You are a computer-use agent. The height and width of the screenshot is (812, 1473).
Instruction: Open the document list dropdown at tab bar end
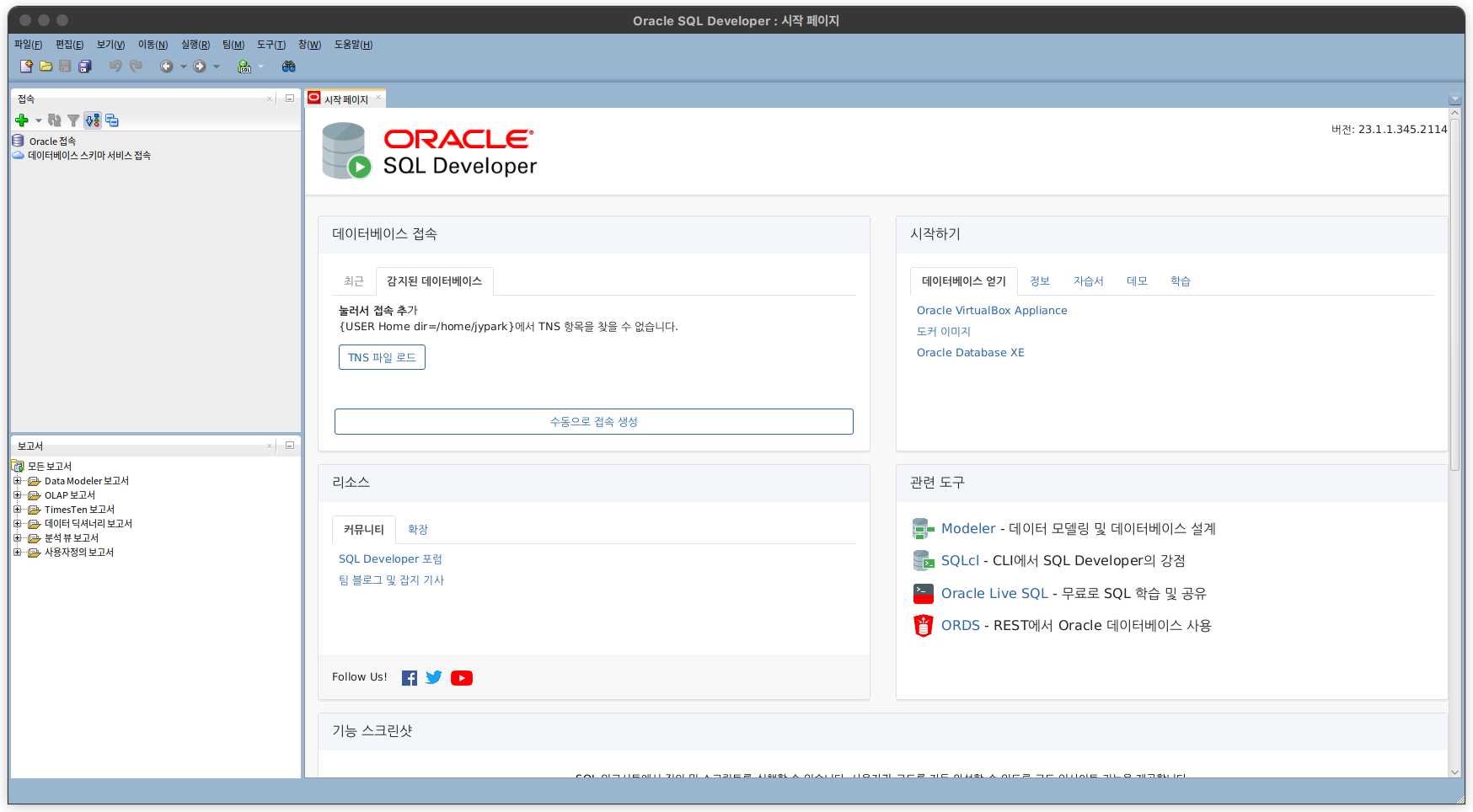(1454, 99)
